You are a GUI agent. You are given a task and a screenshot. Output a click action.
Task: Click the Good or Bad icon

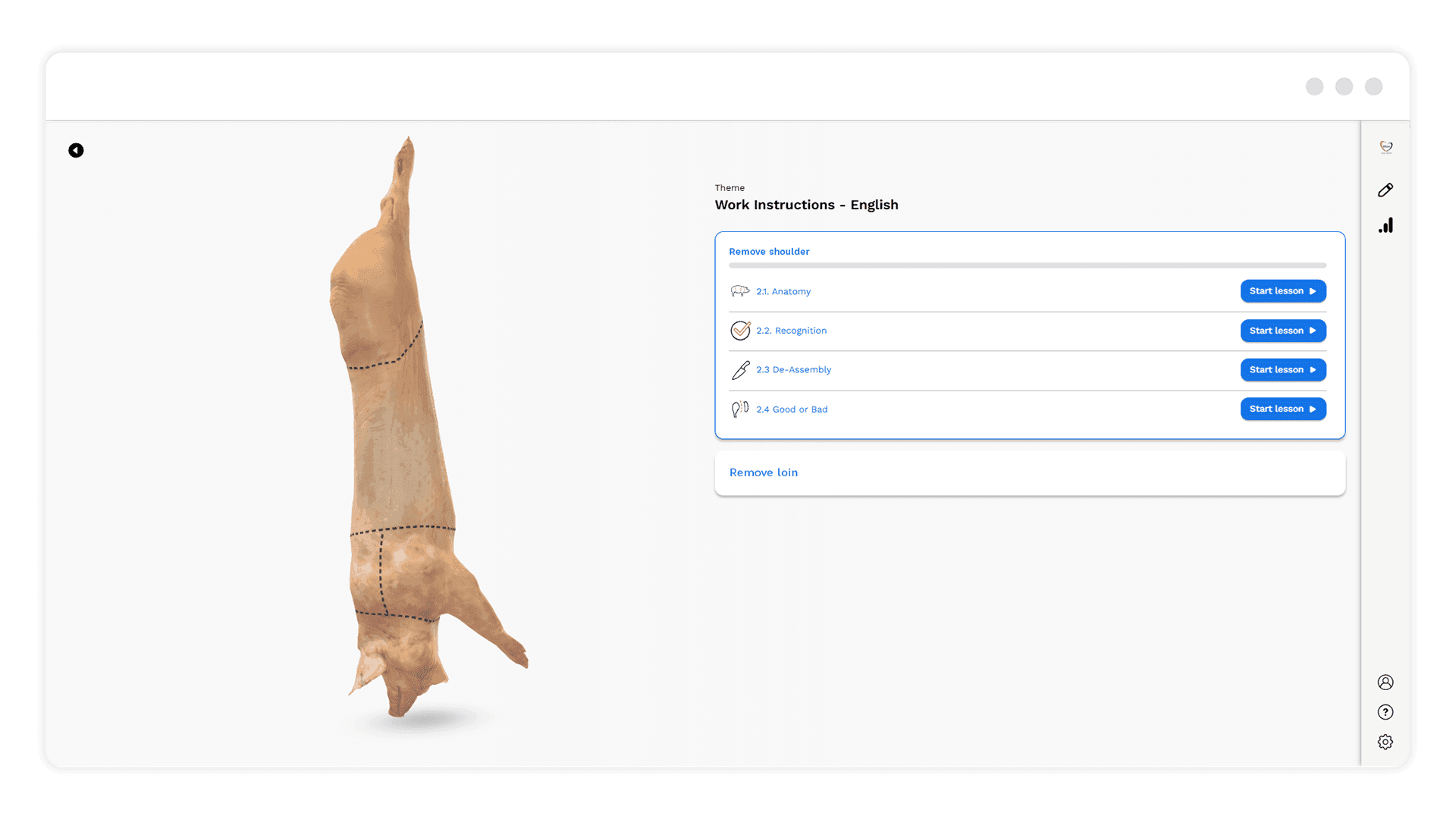pyautogui.click(x=739, y=409)
